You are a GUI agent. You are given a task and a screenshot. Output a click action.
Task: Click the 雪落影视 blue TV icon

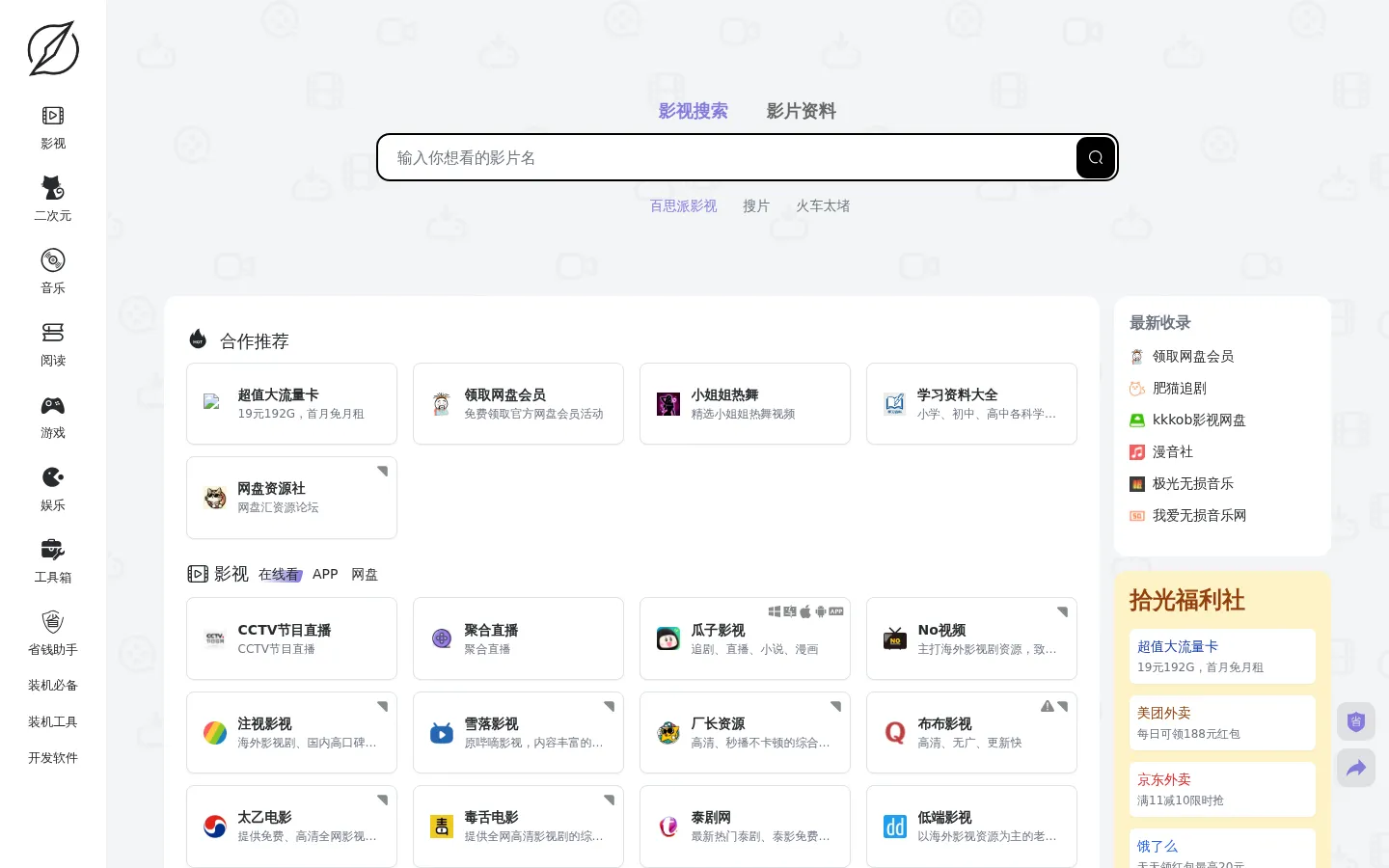442,733
